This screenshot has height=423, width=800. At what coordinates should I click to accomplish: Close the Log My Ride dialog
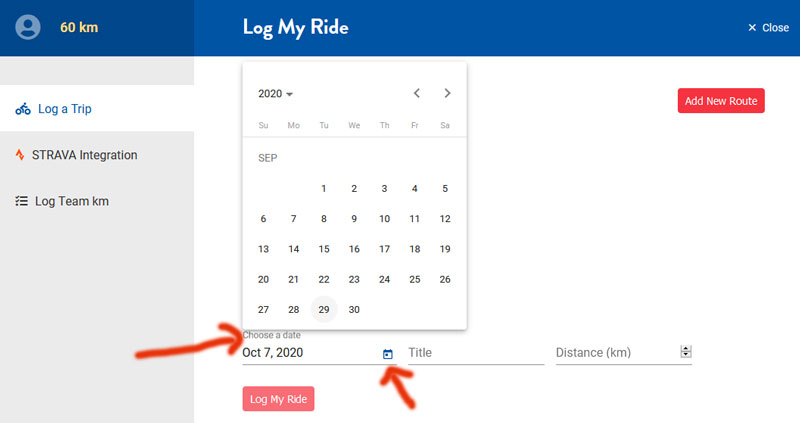tap(768, 28)
